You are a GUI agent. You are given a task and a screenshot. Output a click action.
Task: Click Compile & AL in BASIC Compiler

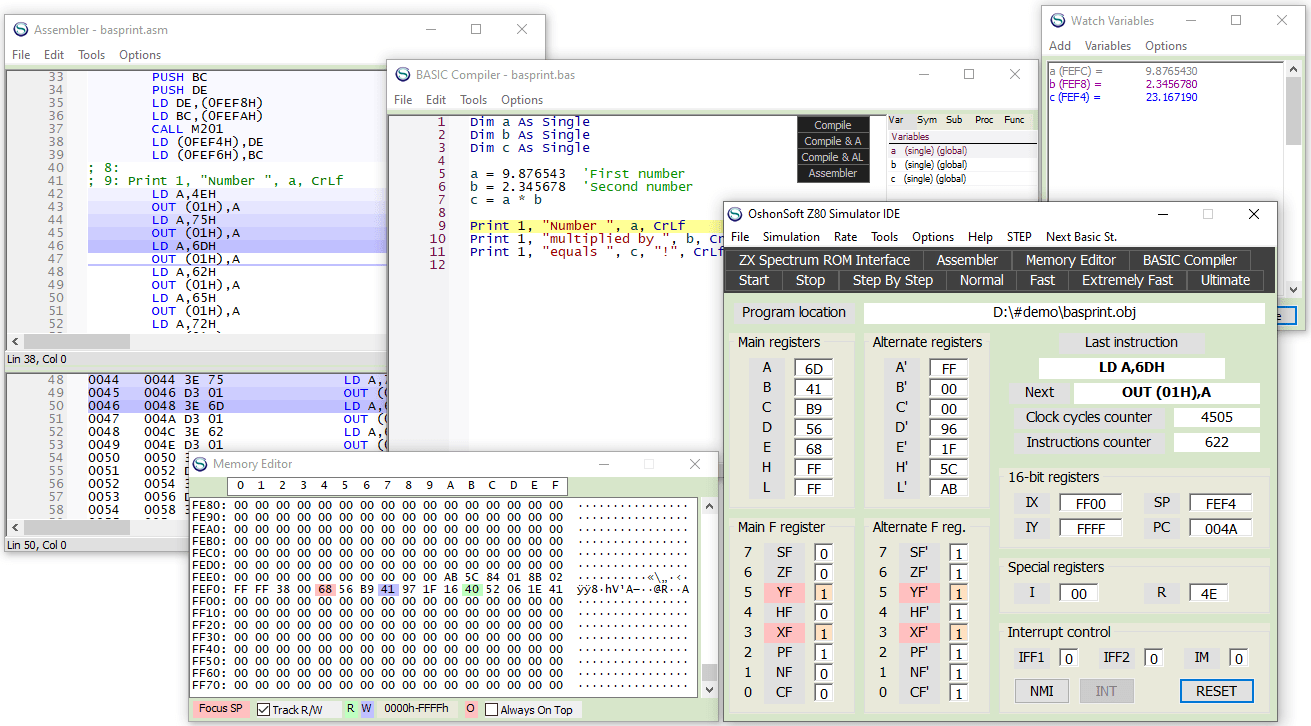832,157
